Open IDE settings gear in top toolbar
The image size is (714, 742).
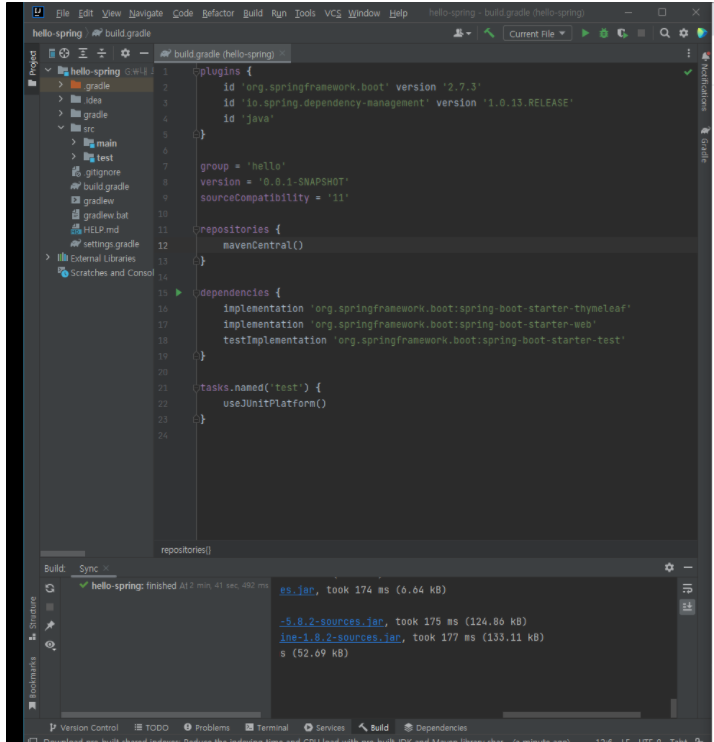684,33
